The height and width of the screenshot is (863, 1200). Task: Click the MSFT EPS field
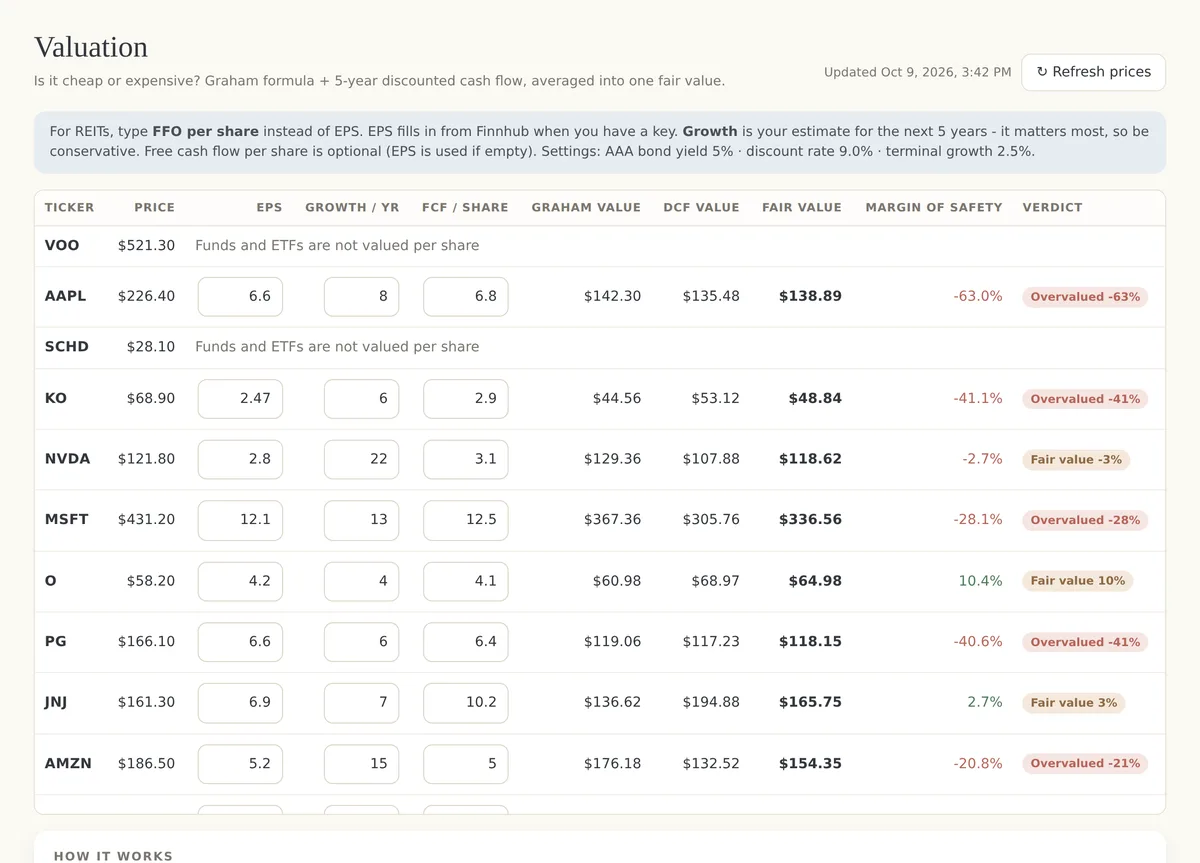pyautogui.click(x=240, y=520)
